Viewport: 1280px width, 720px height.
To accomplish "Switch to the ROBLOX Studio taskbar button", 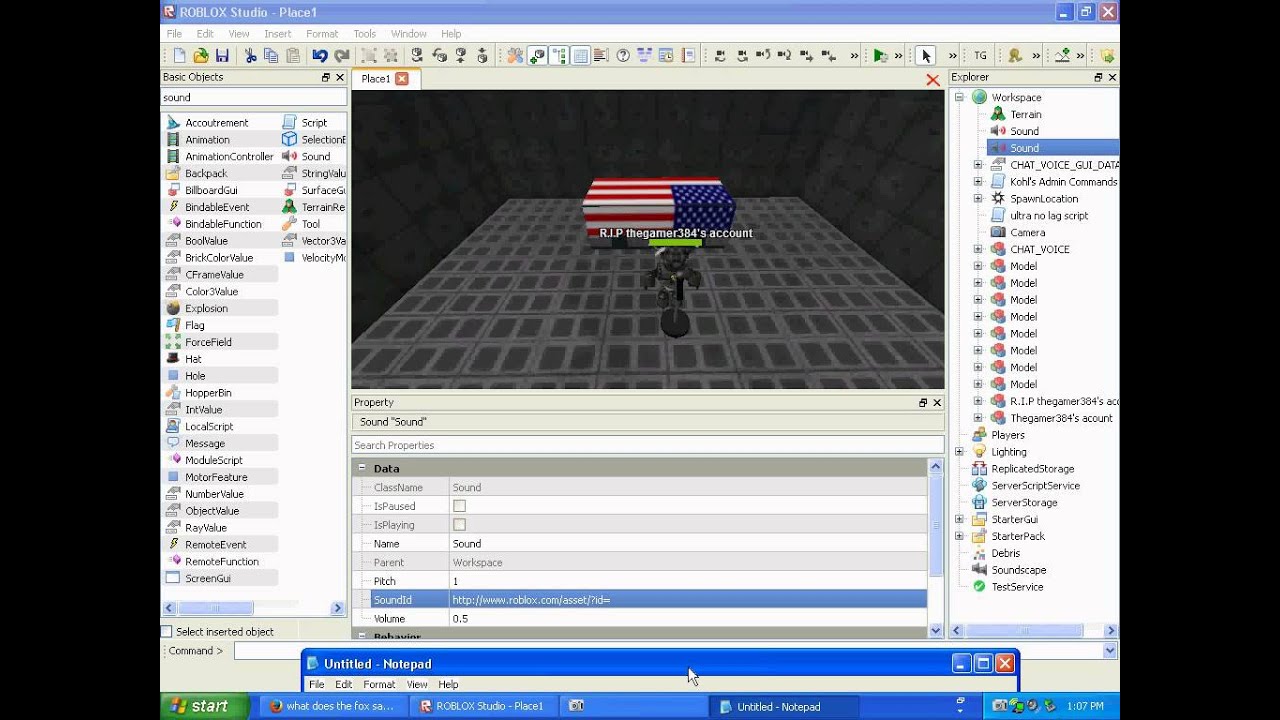I will pyautogui.click(x=481, y=706).
